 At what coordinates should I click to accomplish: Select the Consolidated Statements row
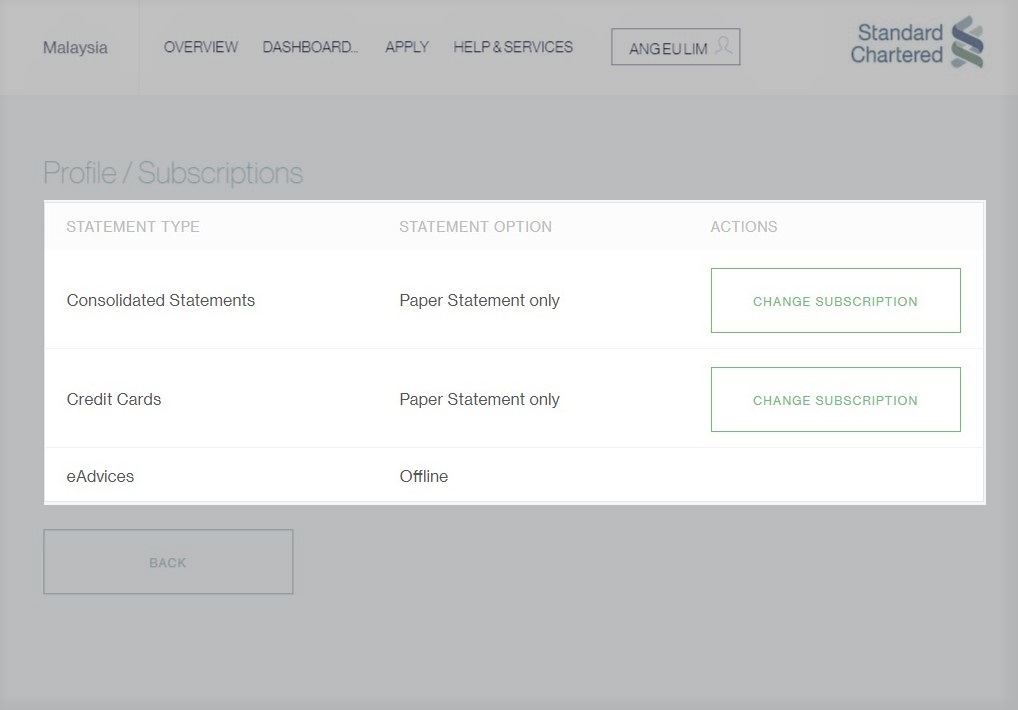point(160,300)
